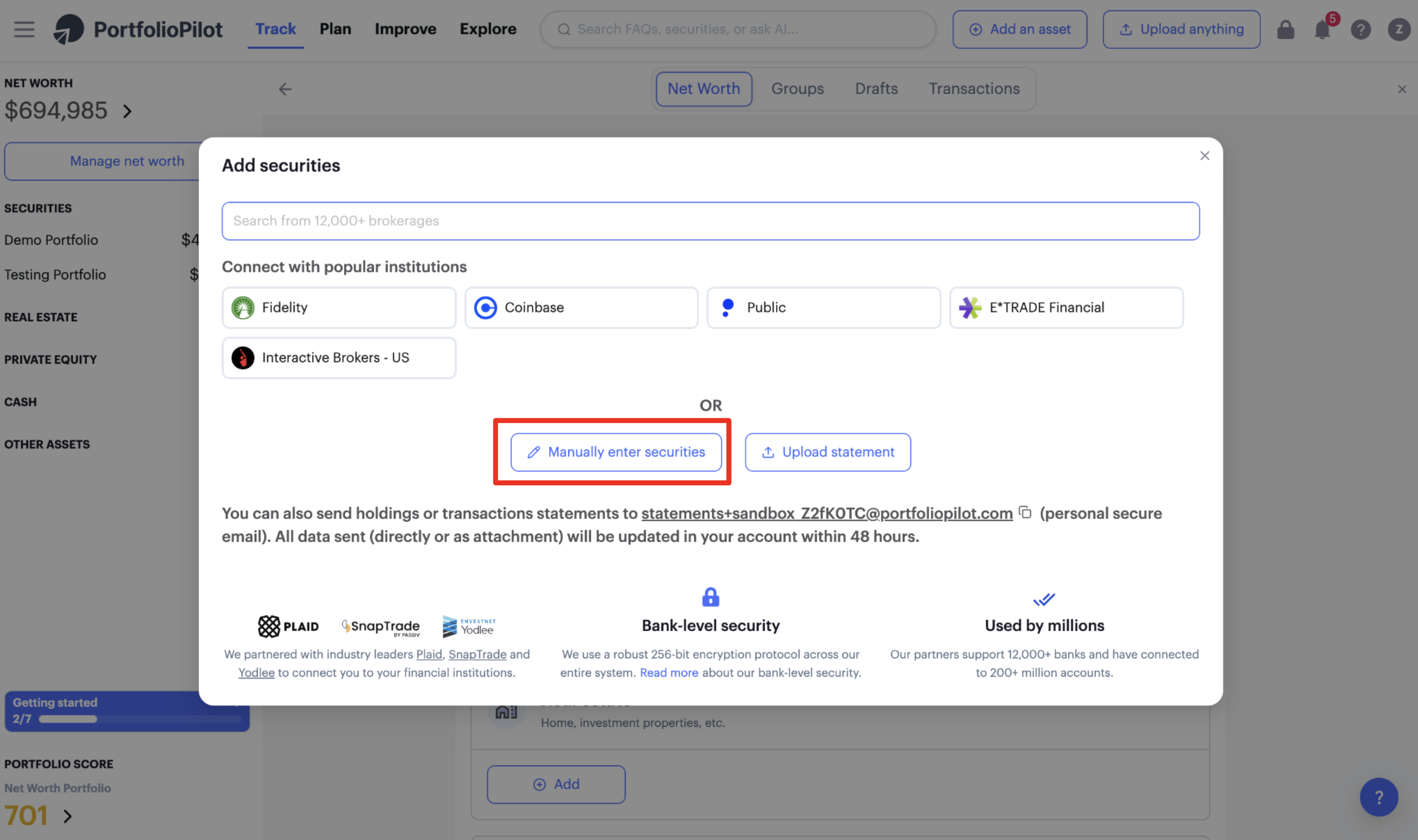This screenshot has width=1418, height=840.
Task: Click the SnapTrade logo
Action: coord(381,627)
